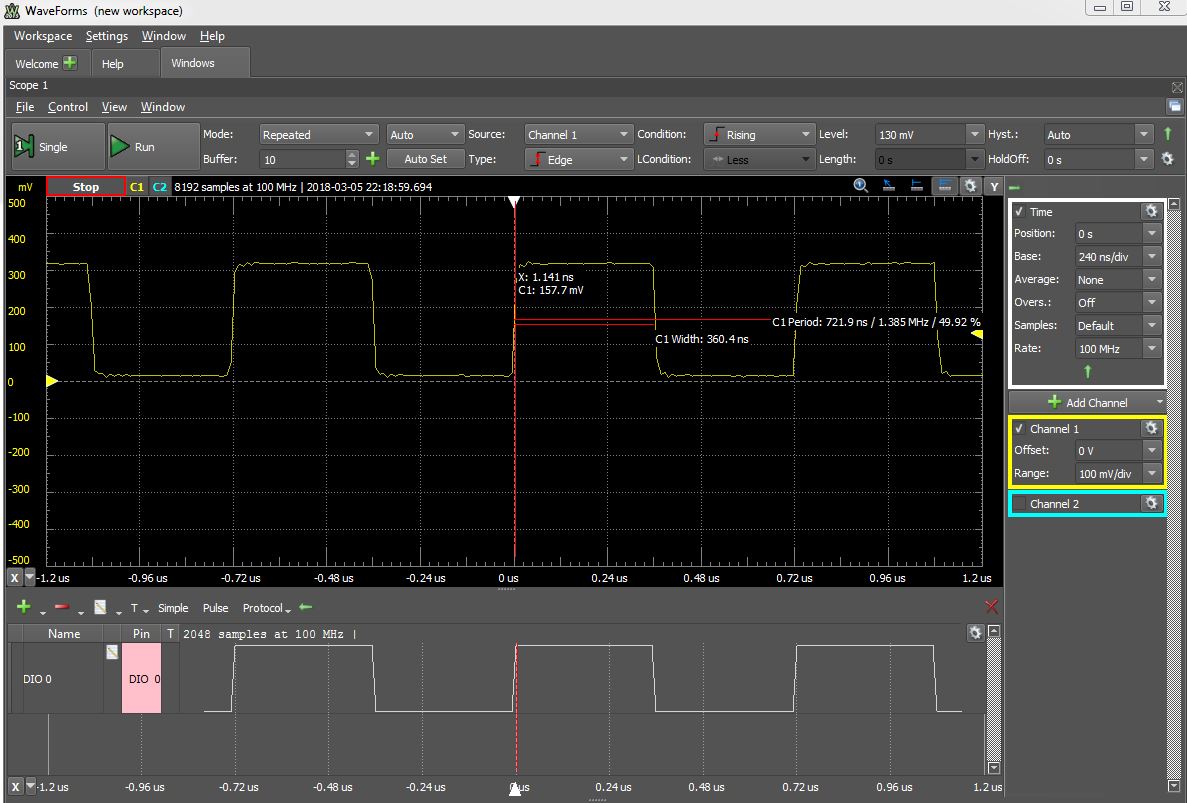The width and height of the screenshot is (1187, 803).
Task: Open the Mode dropdown showing Repeated
Action: pos(318,135)
